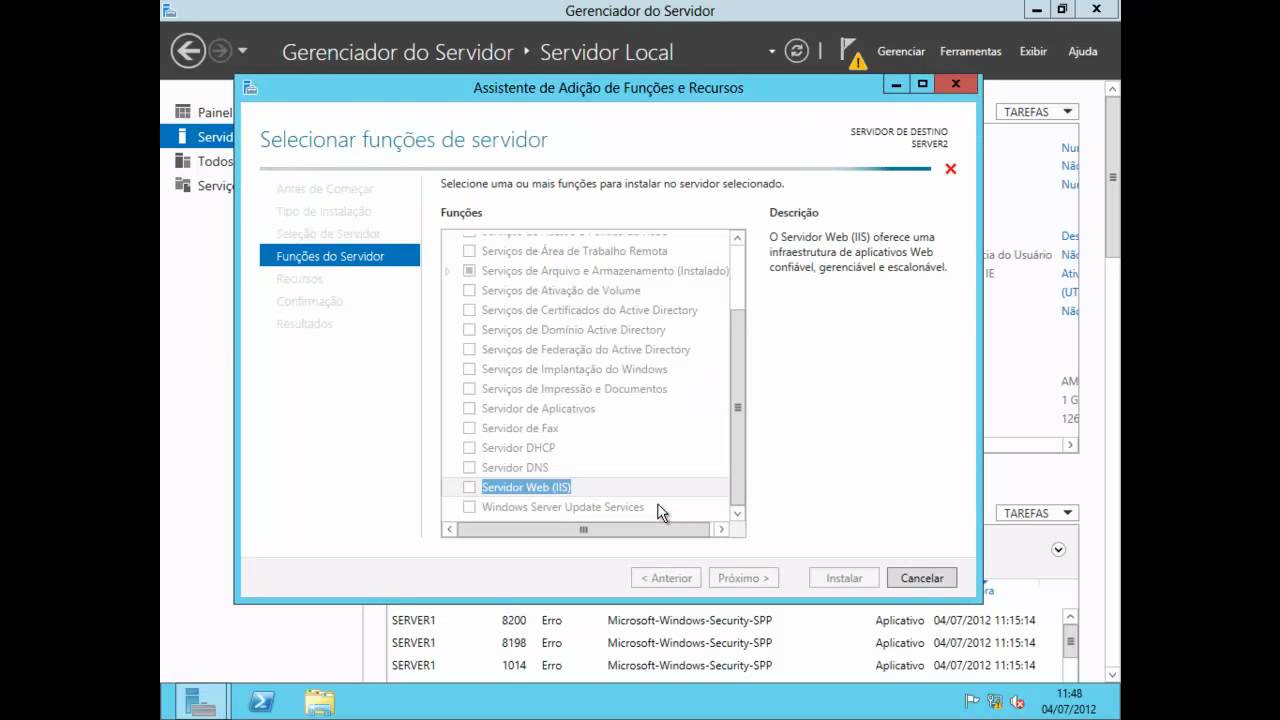Open the upper TAREFAS dropdown

(1037, 112)
